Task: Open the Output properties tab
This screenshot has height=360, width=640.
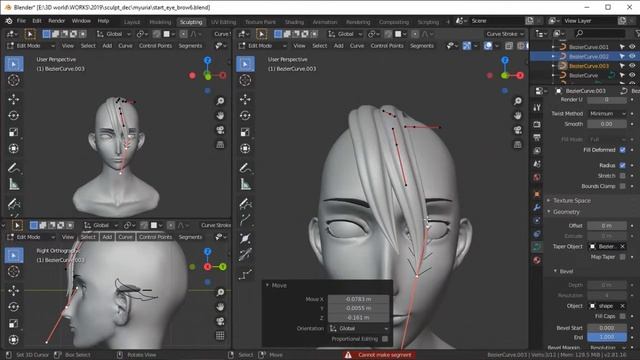Action: coord(537,138)
